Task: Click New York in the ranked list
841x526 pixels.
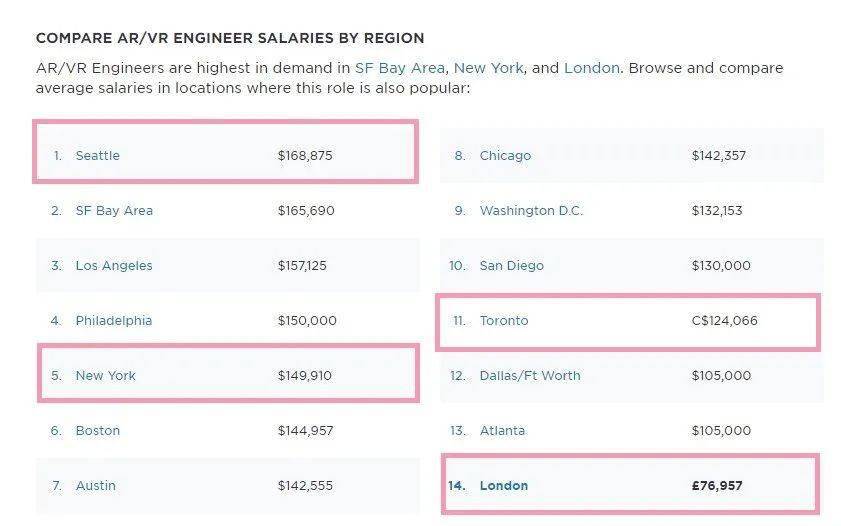Action: tap(106, 376)
